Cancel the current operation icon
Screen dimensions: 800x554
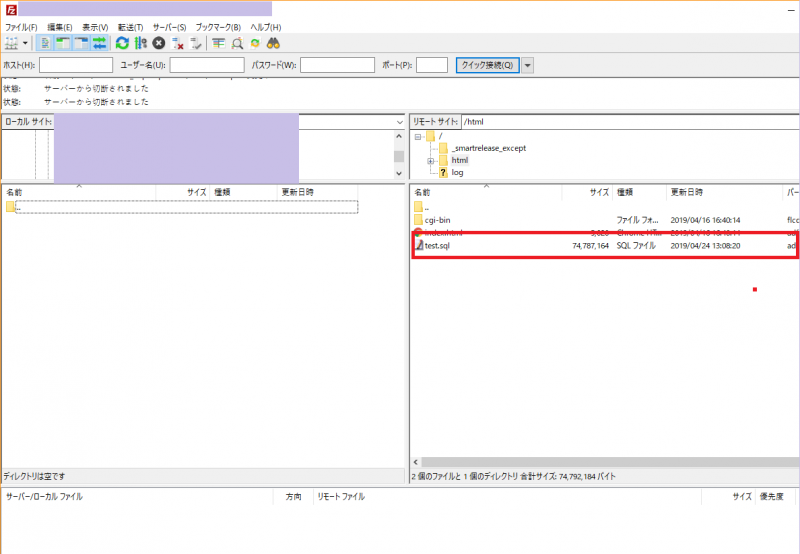158,43
